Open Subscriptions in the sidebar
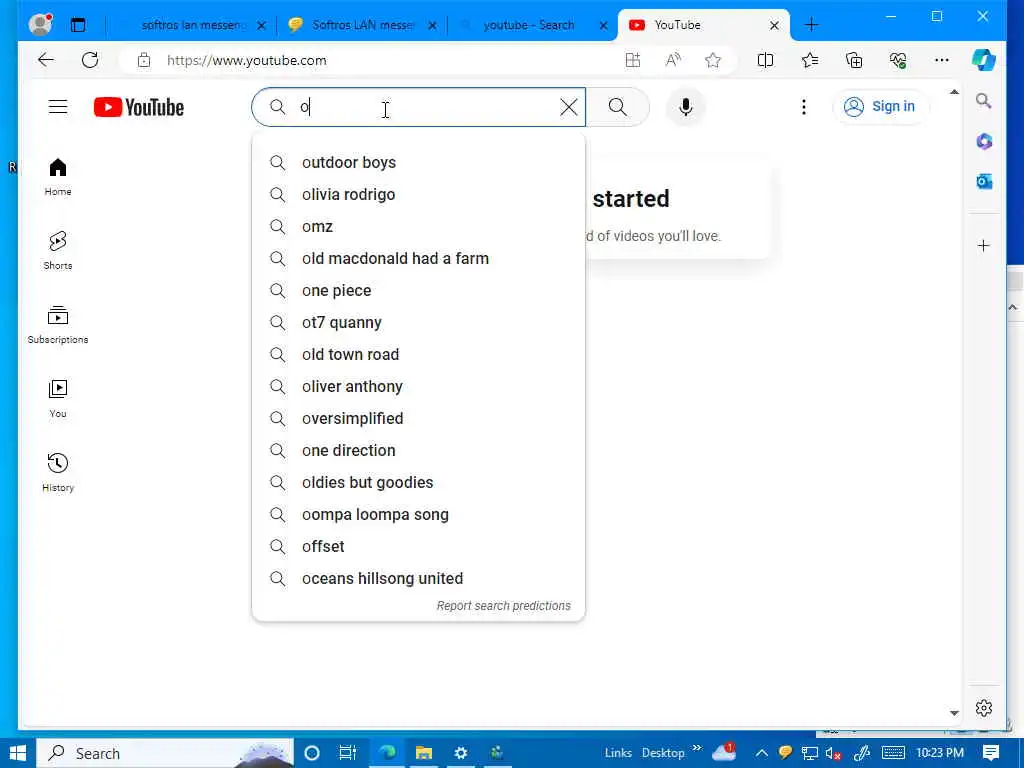 click(x=58, y=325)
